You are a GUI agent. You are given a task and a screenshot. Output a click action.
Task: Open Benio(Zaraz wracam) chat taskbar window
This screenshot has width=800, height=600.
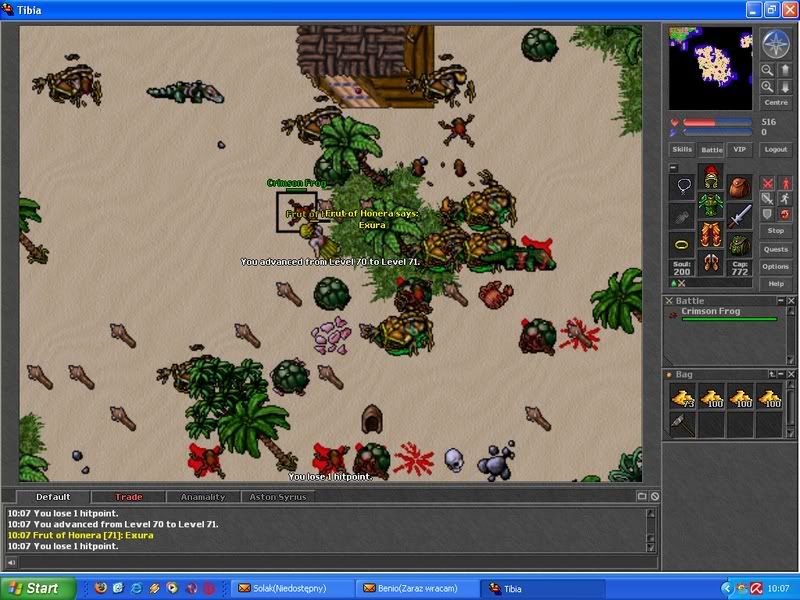[x=418, y=589]
